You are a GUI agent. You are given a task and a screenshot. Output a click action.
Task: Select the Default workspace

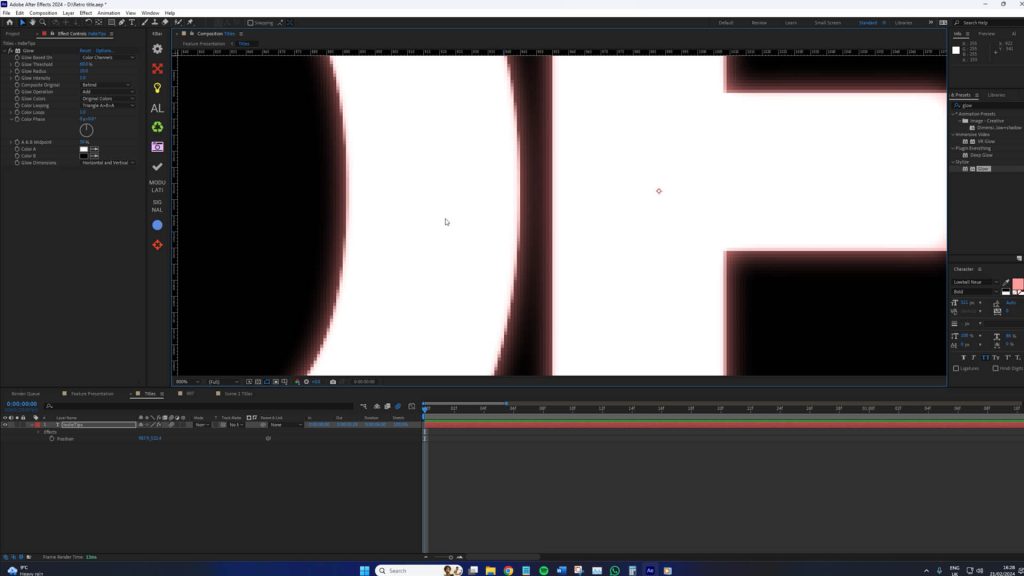tap(726, 23)
